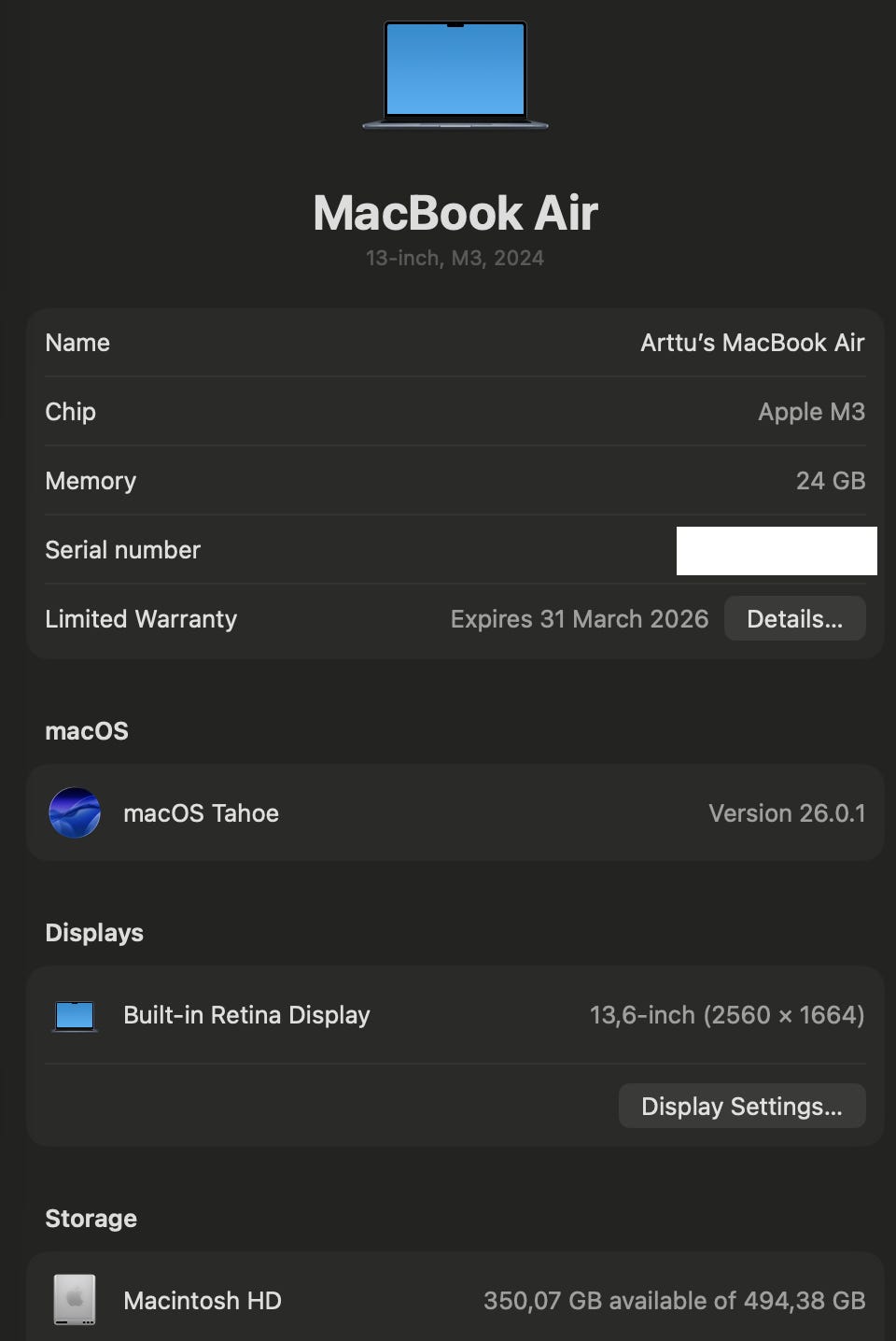Click the Macintosh HD drive icon
The height and width of the screenshot is (1341, 896).
[x=75, y=1299]
